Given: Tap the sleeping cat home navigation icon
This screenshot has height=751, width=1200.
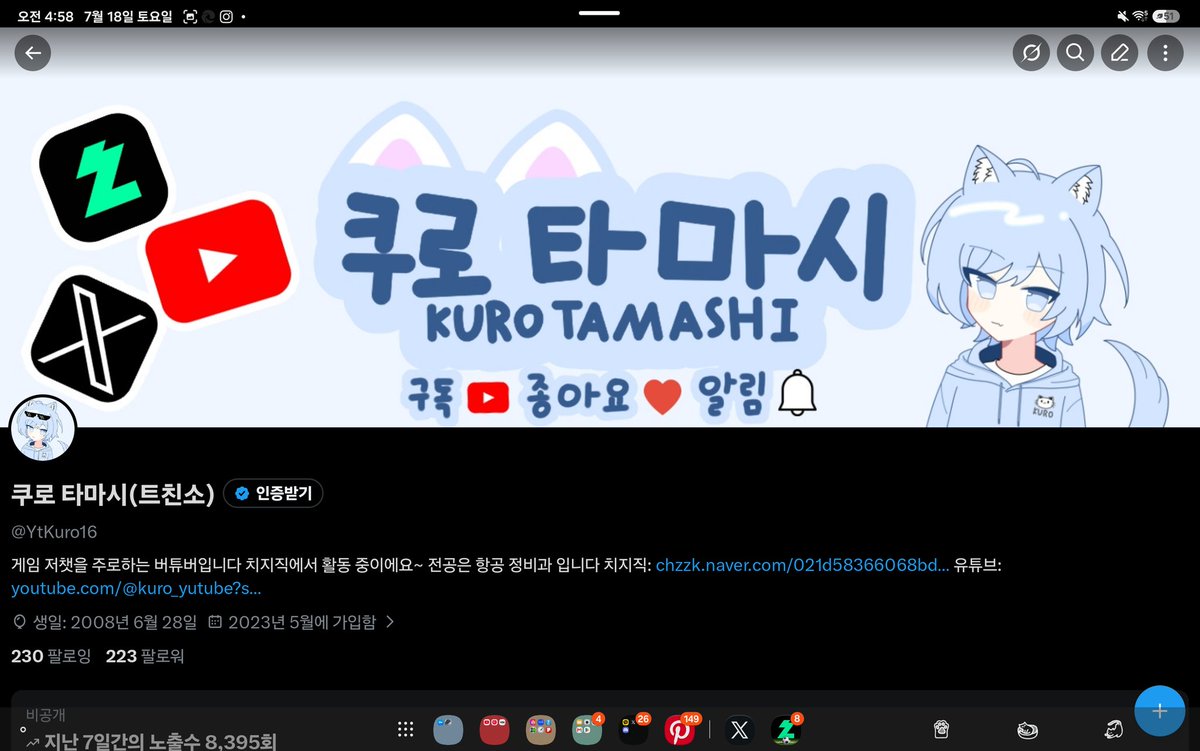Looking at the screenshot, I should point(1027,730).
